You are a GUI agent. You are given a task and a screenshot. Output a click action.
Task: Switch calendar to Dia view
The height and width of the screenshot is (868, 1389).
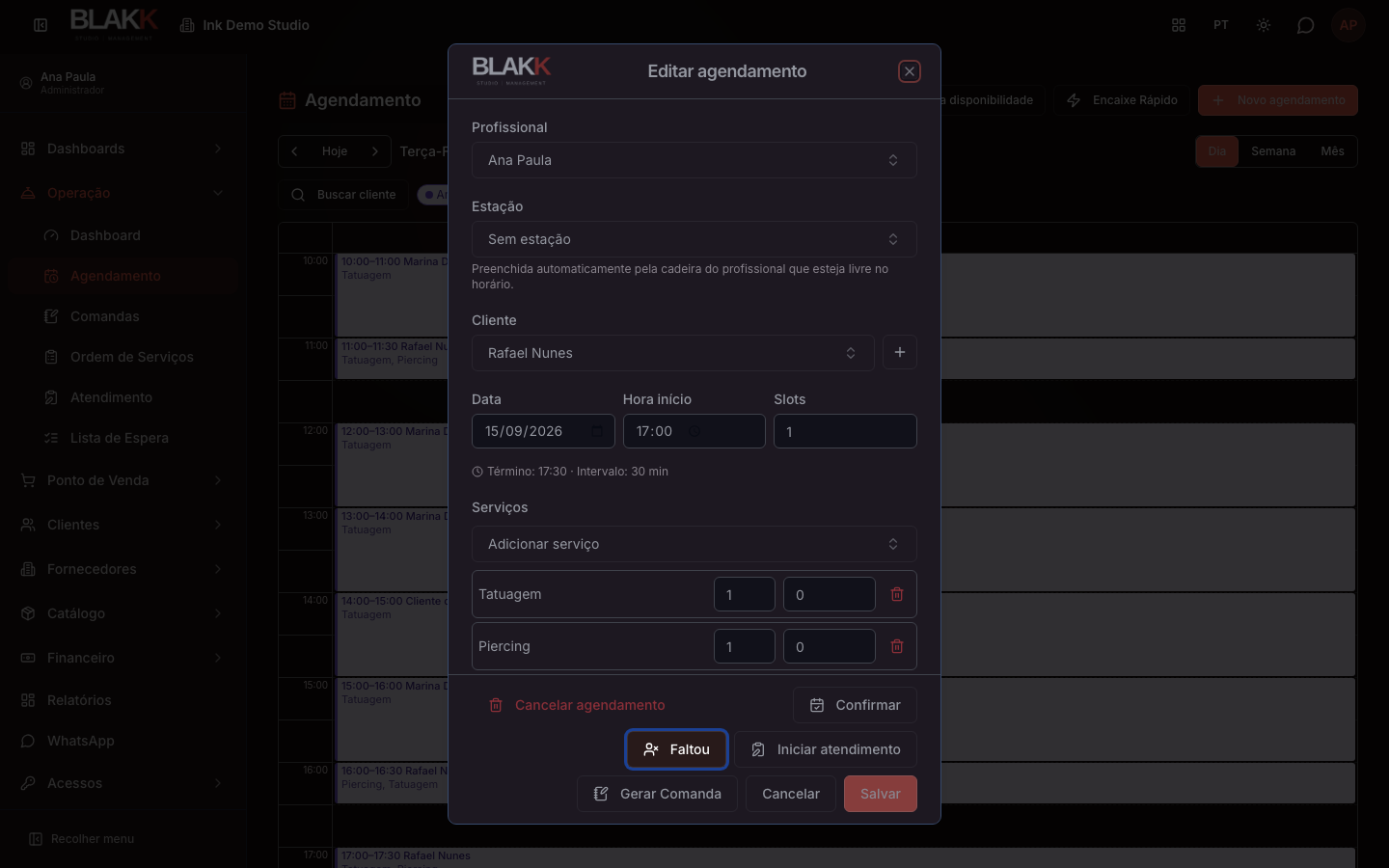pyautogui.click(x=1217, y=151)
